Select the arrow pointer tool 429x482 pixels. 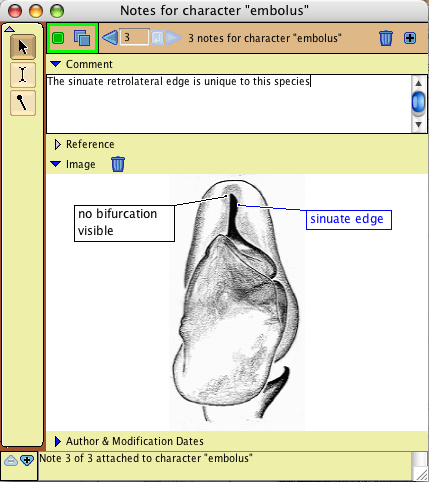click(23, 47)
